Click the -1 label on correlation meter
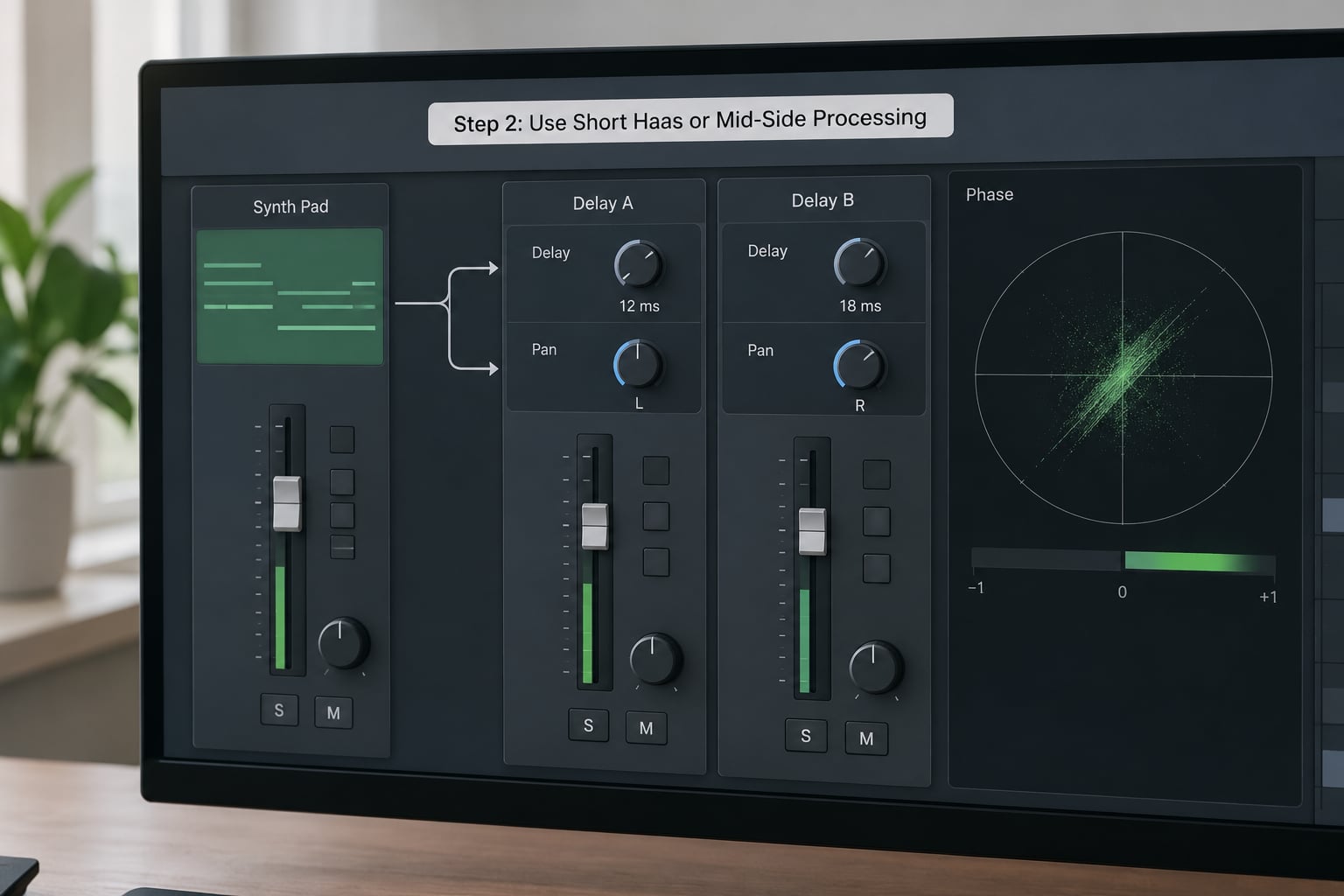The height and width of the screenshot is (896, 1344). point(976,587)
